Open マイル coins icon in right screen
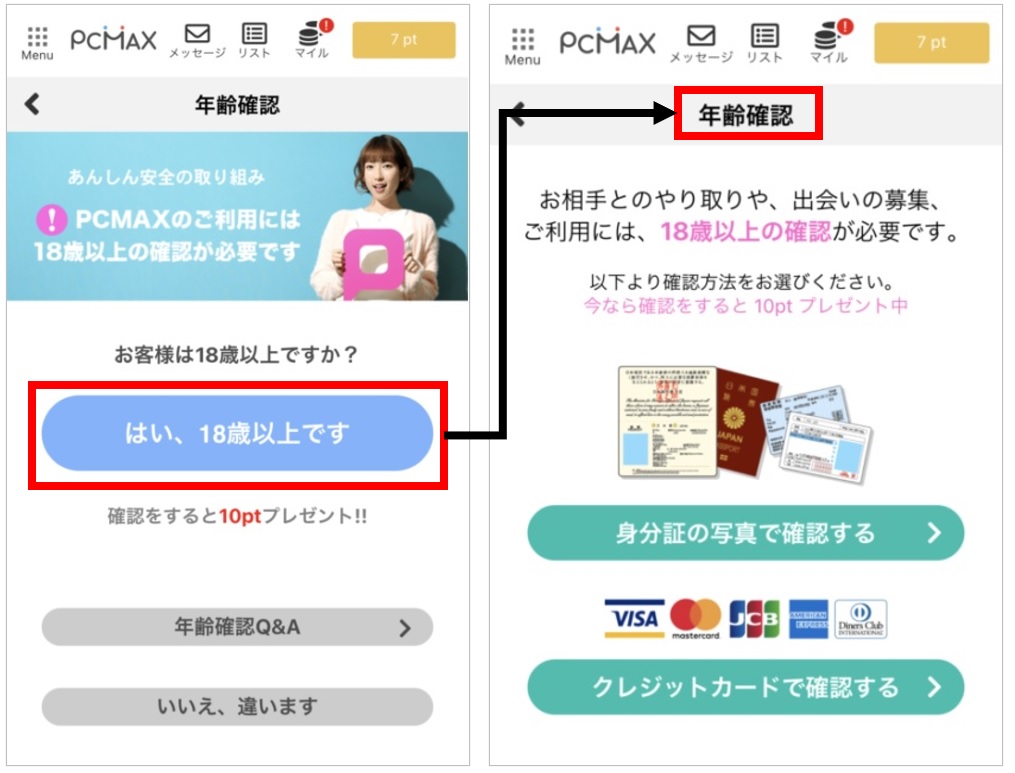This screenshot has height=773, width=1015. pyautogui.click(x=831, y=42)
